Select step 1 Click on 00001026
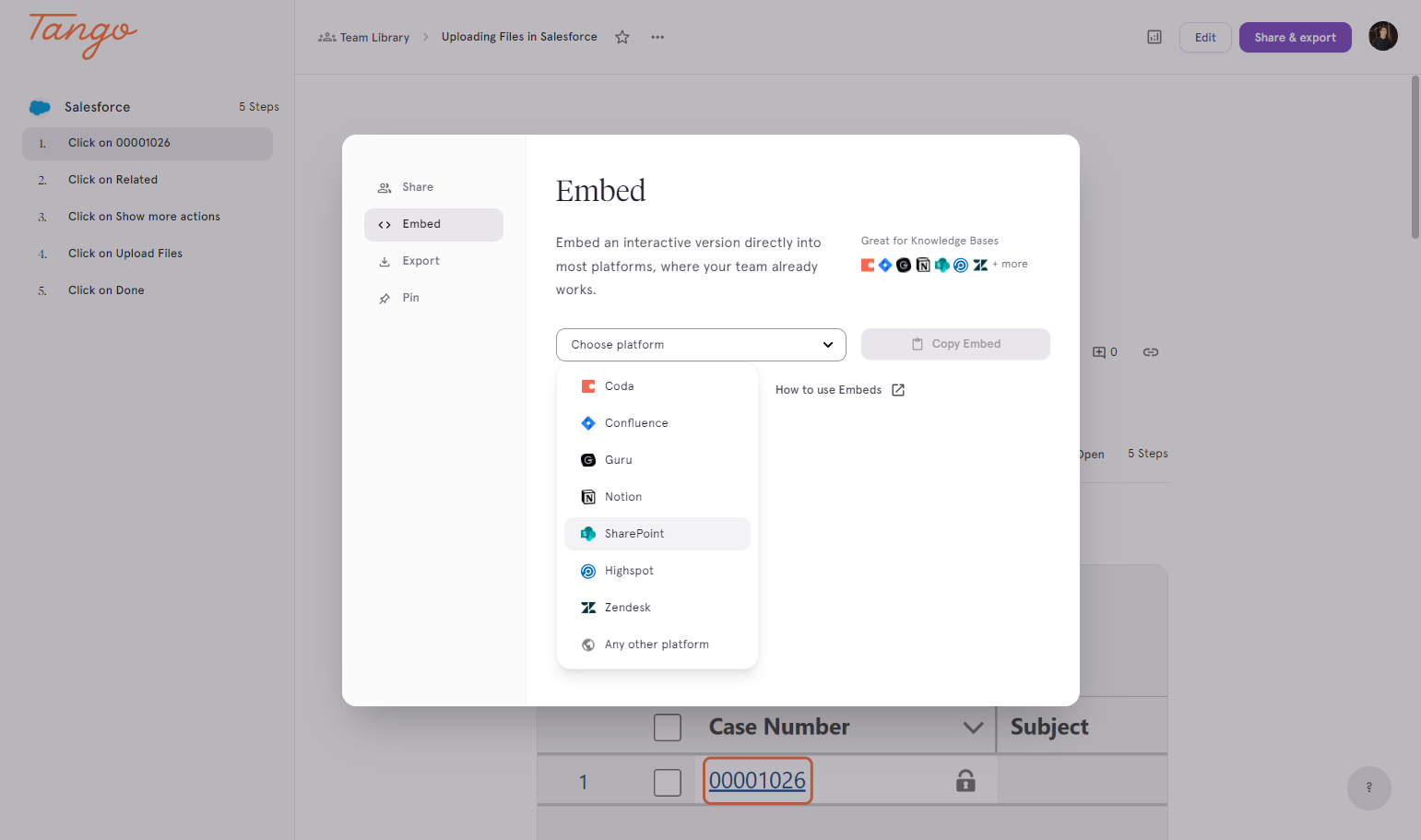Screen dimensions: 1421x840 (148, 143)
